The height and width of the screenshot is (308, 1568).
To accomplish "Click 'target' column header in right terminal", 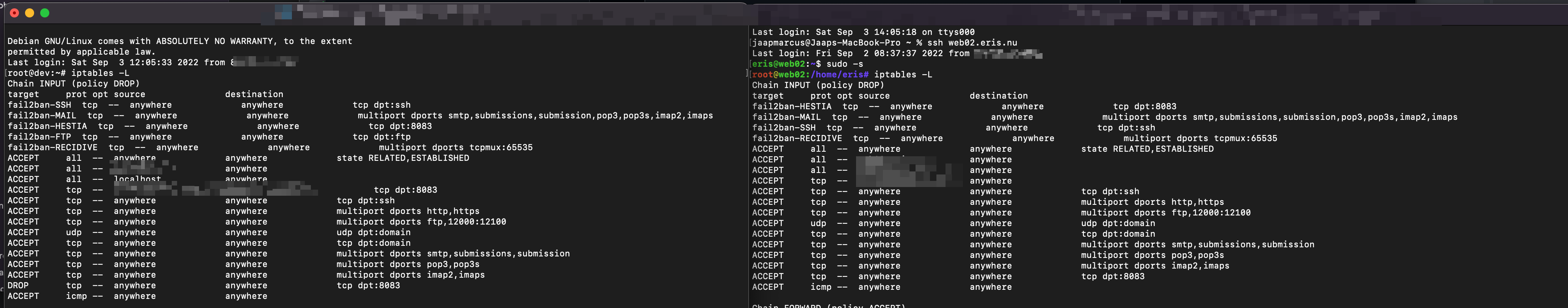I will 768,96.
